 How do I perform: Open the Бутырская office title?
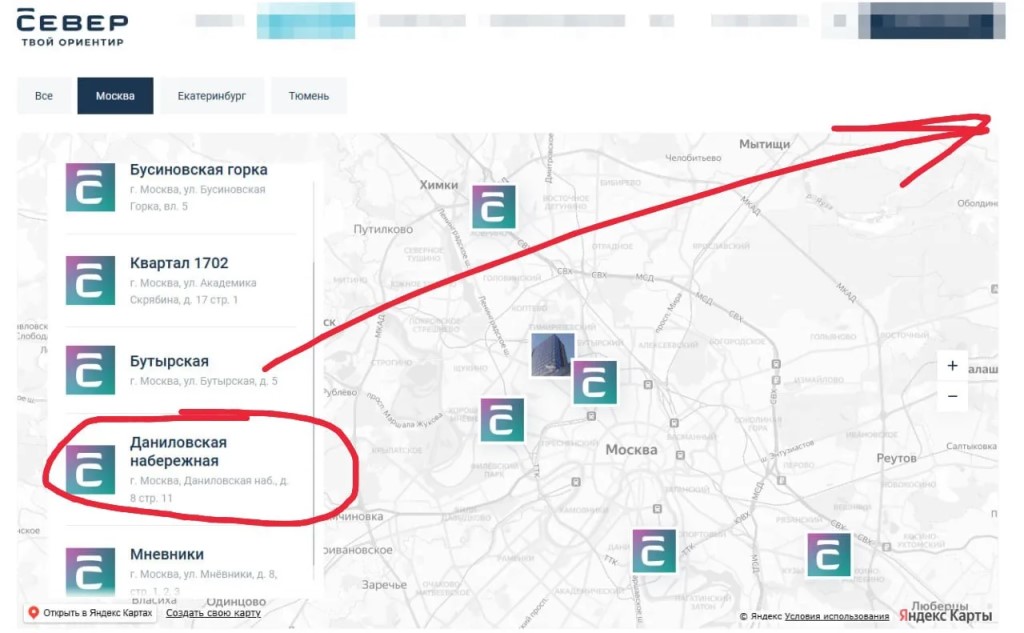[169, 361]
